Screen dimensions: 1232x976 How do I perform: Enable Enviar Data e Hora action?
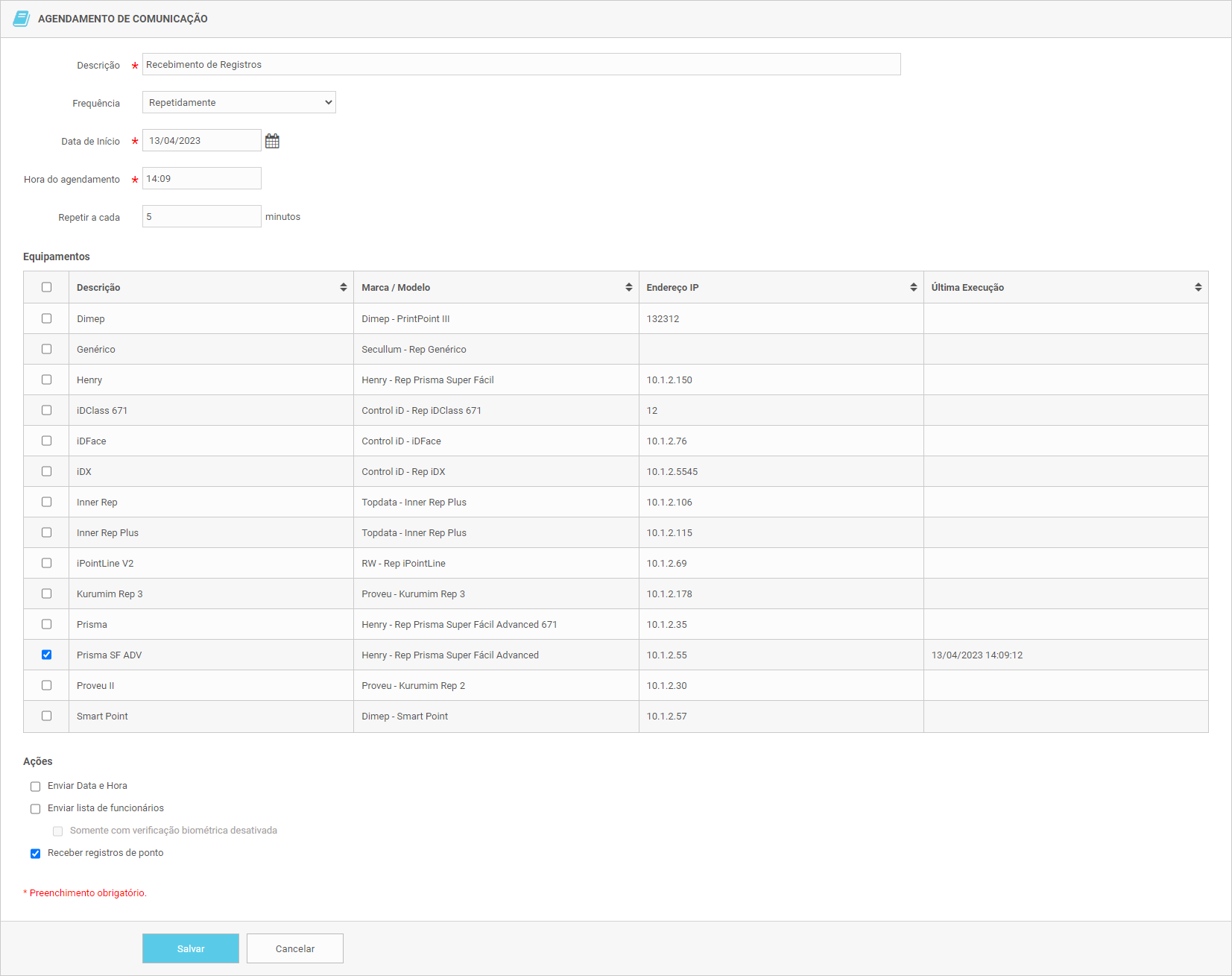coord(35,786)
